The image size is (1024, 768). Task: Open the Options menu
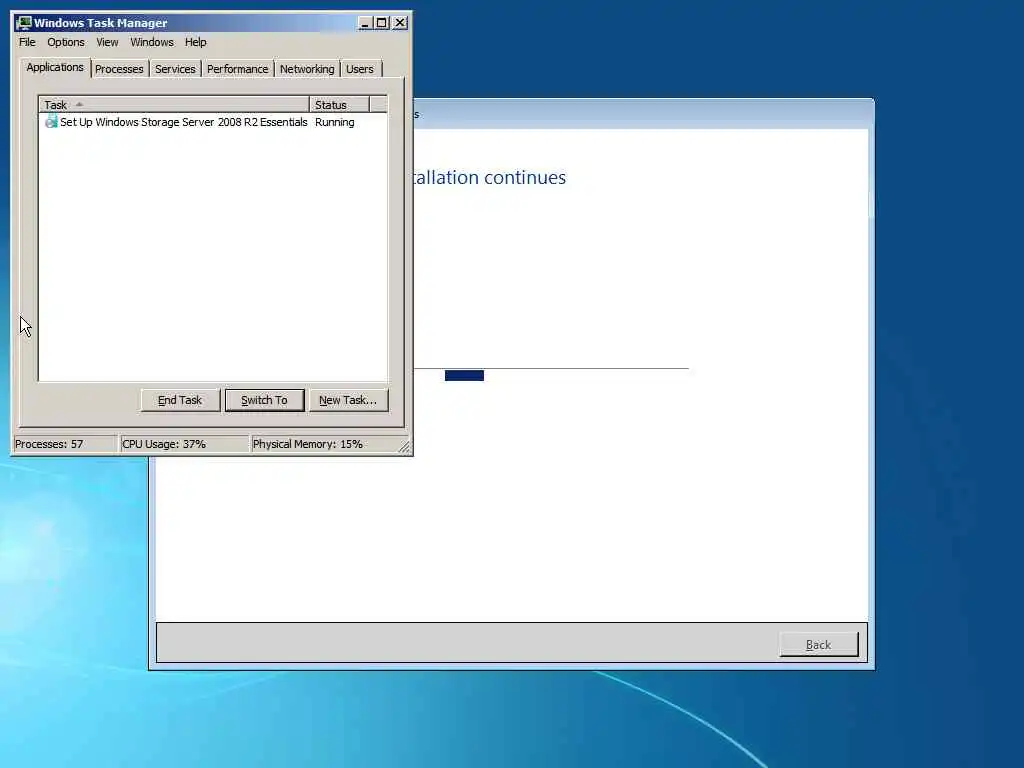tap(65, 42)
